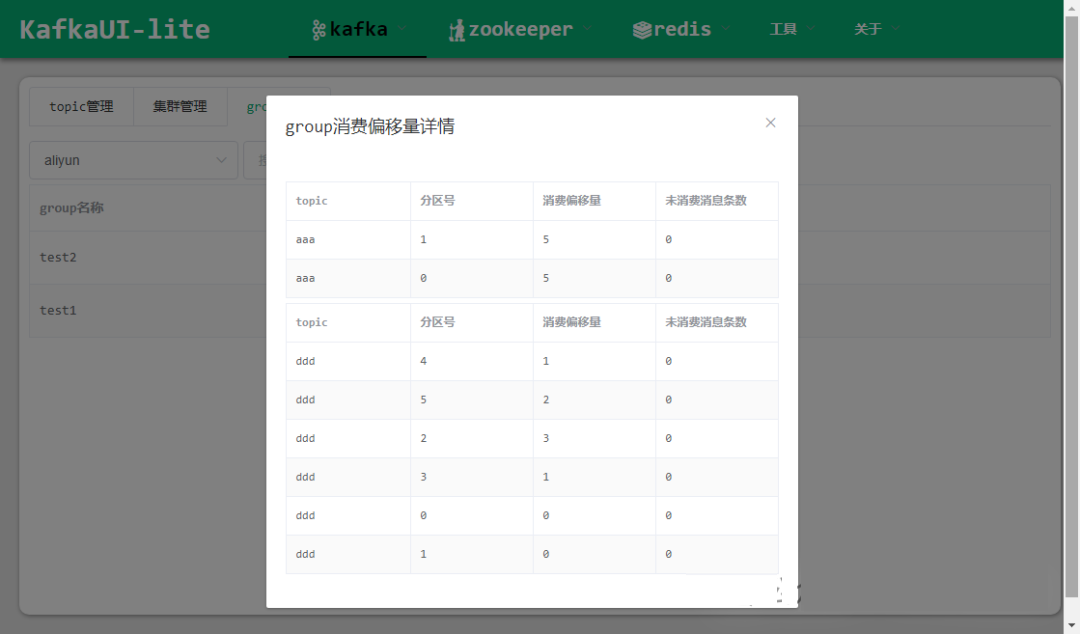Click the aaa row with partition 1
1080x634 pixels.
(532, 240)
